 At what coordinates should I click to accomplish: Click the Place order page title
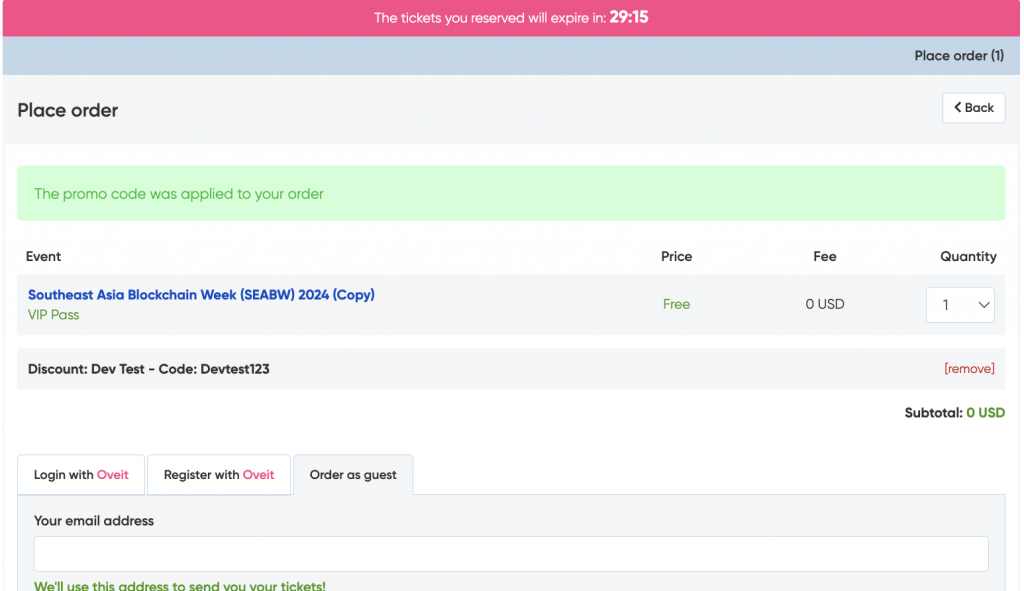pos(67,110)
